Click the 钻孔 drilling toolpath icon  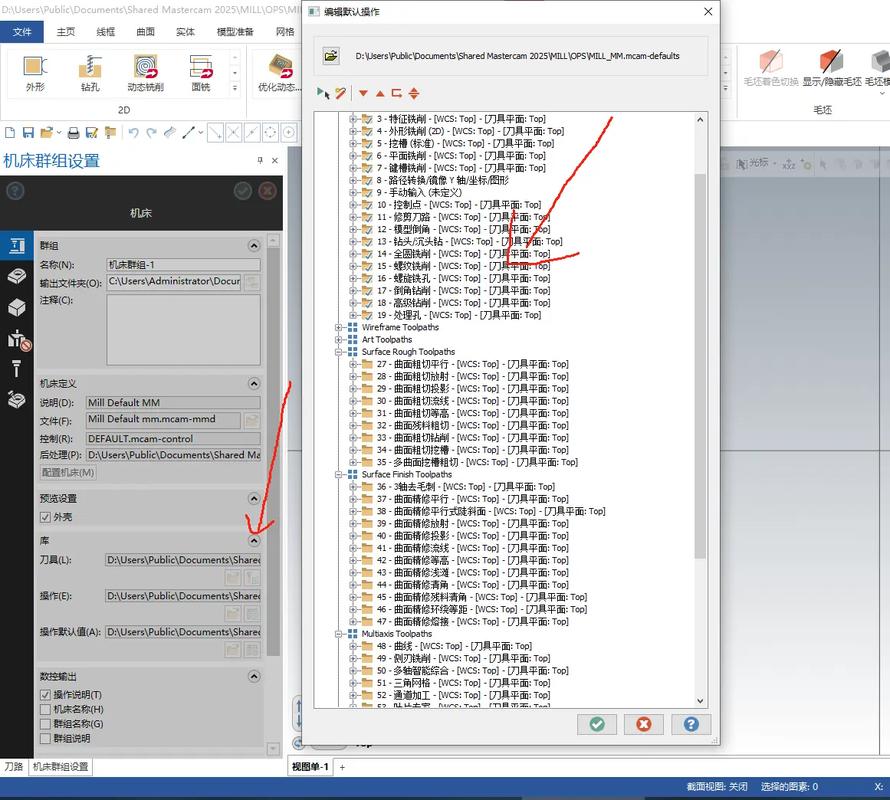pos(91,68)
